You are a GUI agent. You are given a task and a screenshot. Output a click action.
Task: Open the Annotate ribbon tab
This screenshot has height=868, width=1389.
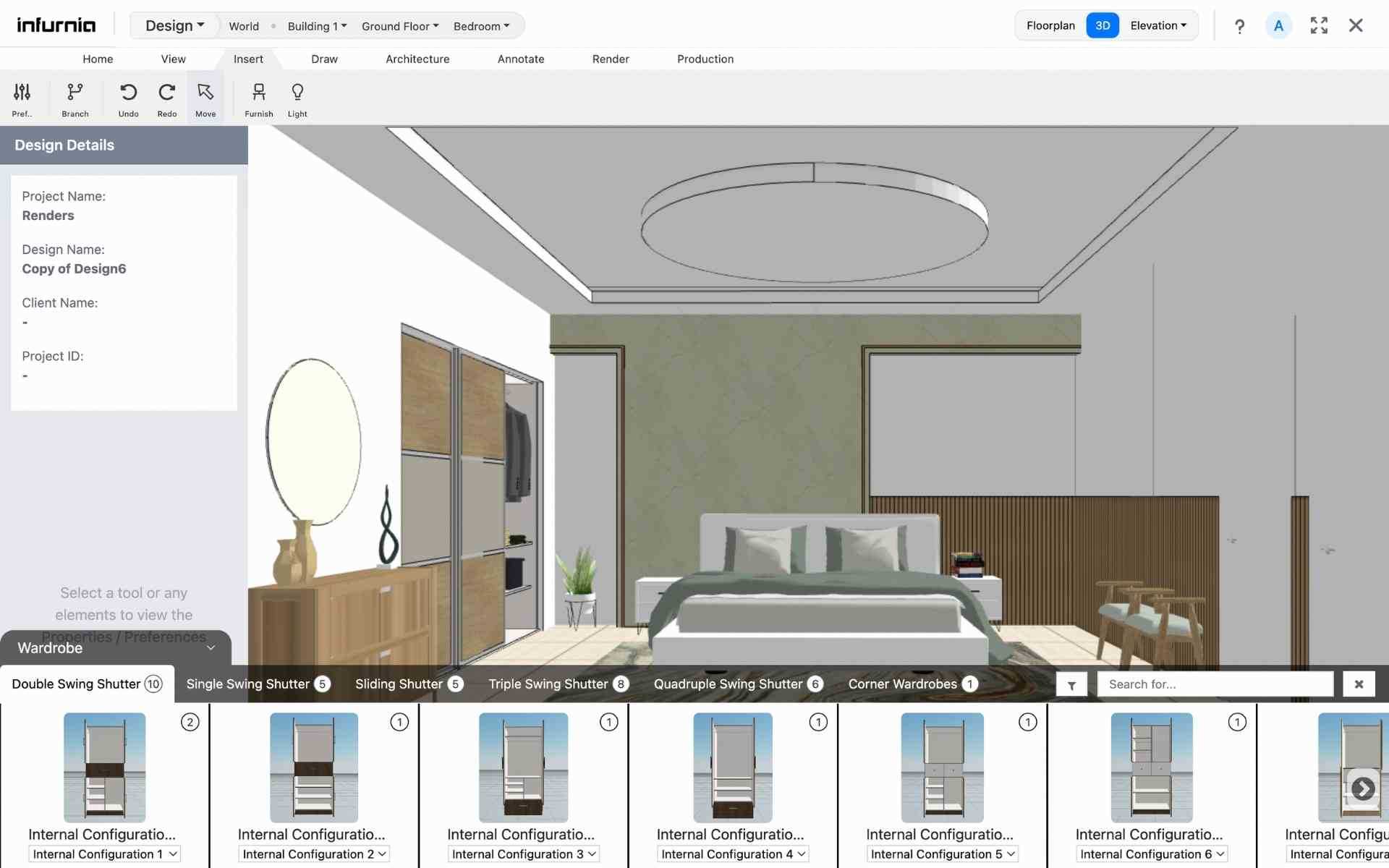pos(521,59)
